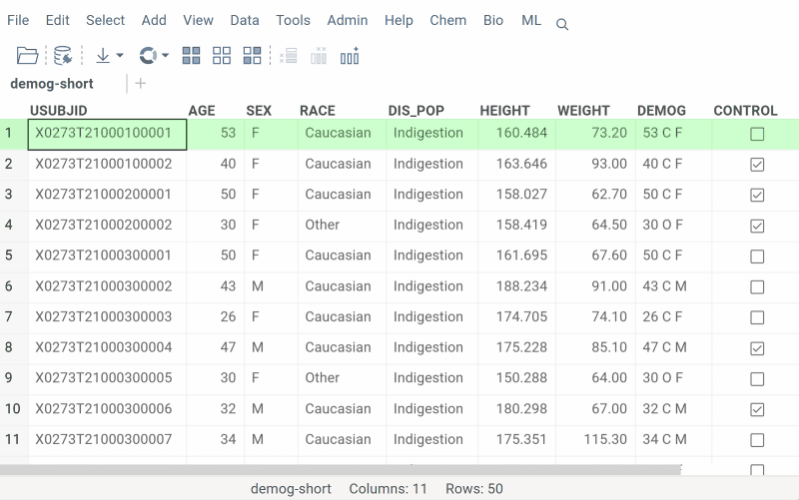The width and height of the screenshot is (799, 500).
Task: Open the Chem menu
Action: [x=448, y=20]
